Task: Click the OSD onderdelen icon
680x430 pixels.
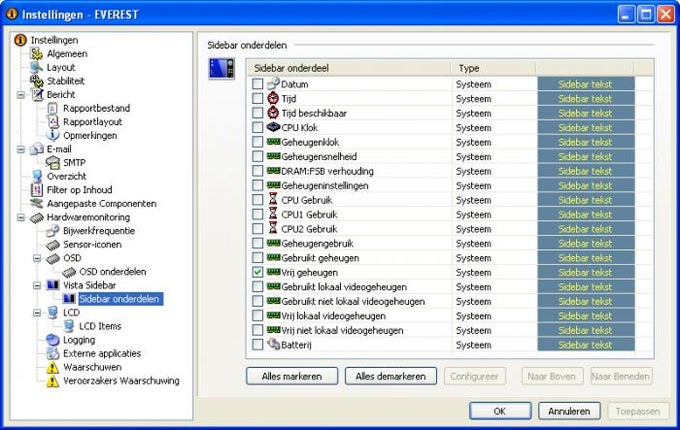Action: point(69,272)
